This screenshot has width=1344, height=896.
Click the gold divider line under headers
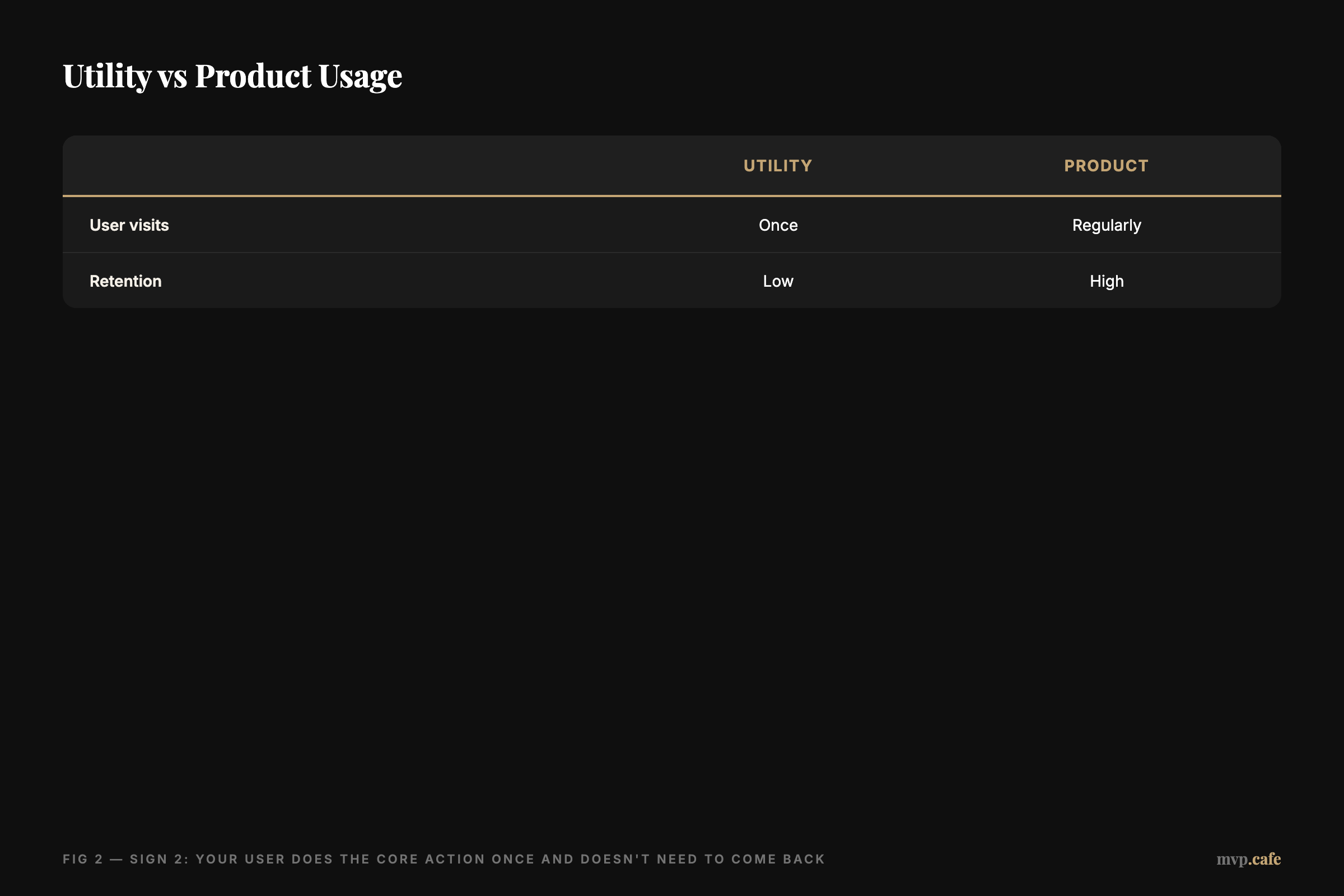(x=672, y=196)
